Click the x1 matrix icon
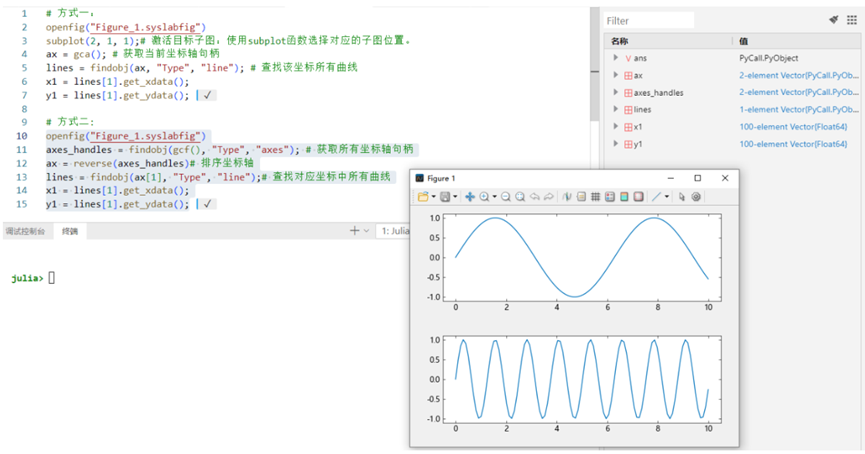The height and width of the screenshot is (454, 865). [628, 127]
